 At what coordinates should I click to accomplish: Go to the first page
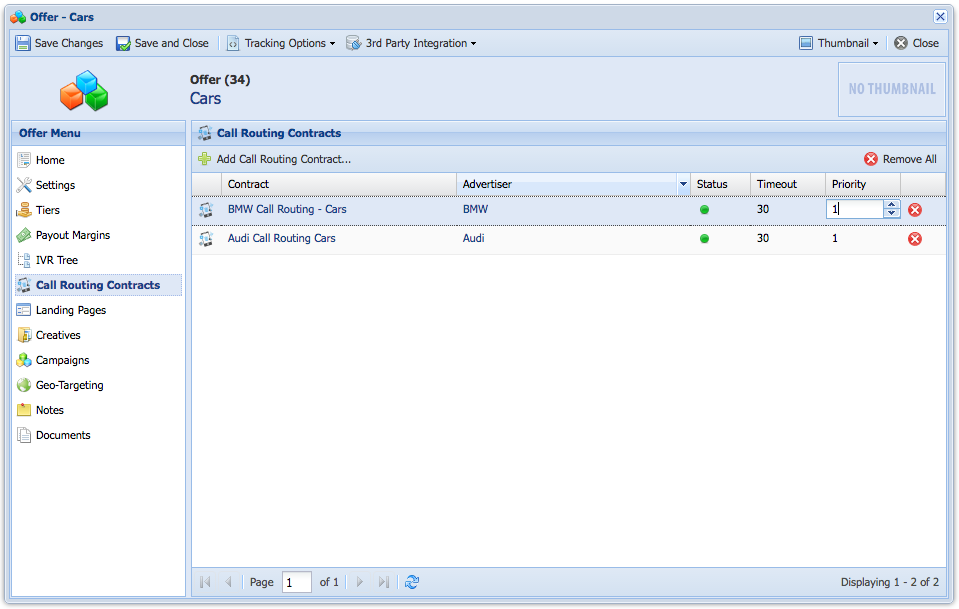pyautogui.click(x=206, y=582)
